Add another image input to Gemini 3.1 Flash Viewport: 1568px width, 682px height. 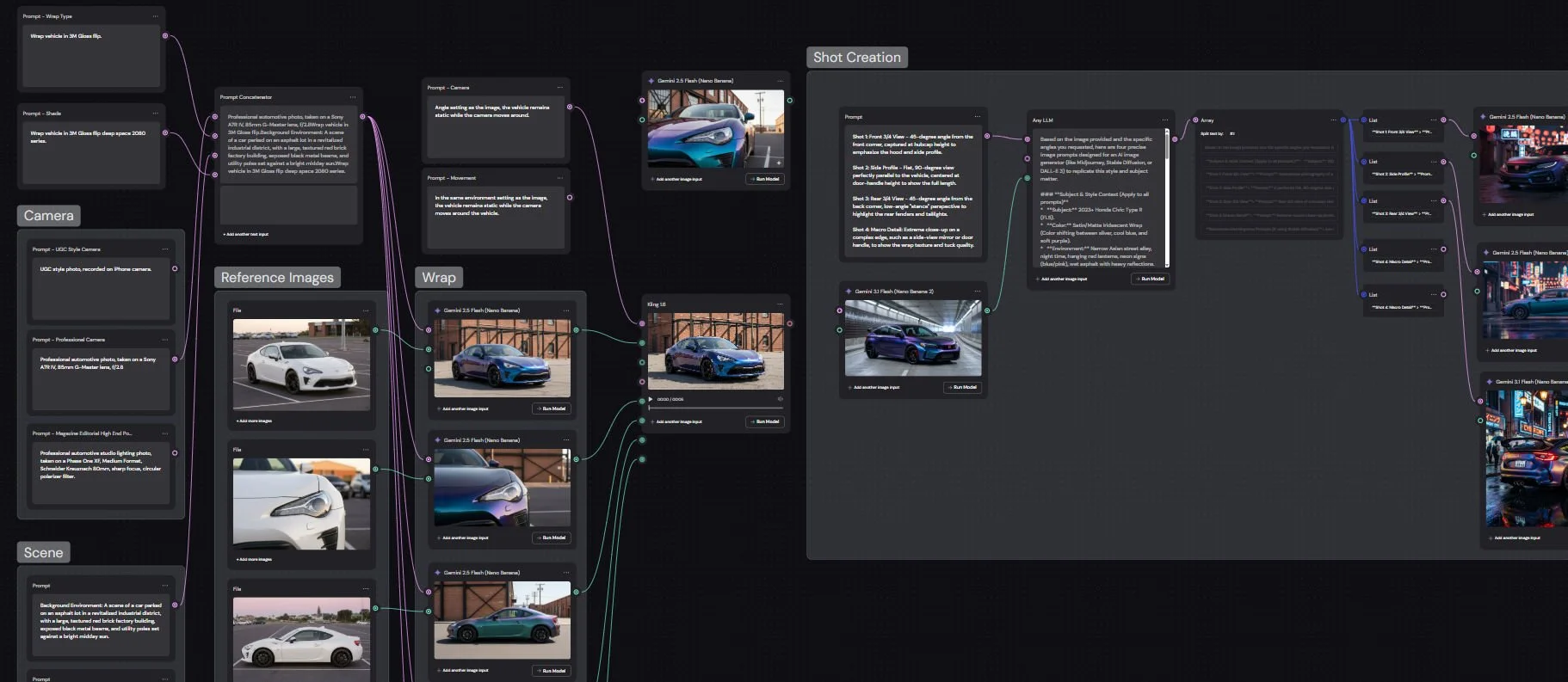pos(874,387)
